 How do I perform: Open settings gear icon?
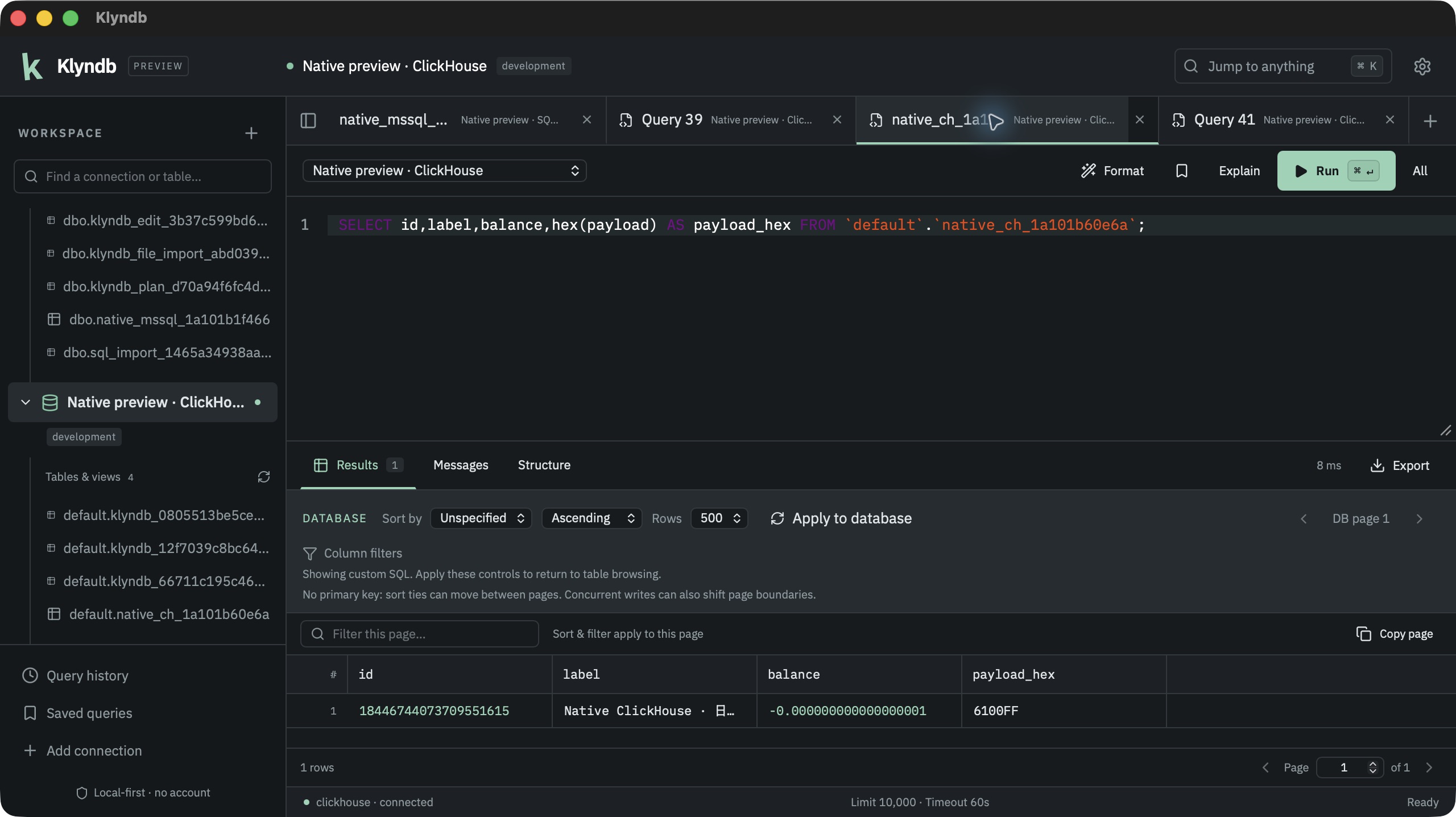(x=1422, y=66)
